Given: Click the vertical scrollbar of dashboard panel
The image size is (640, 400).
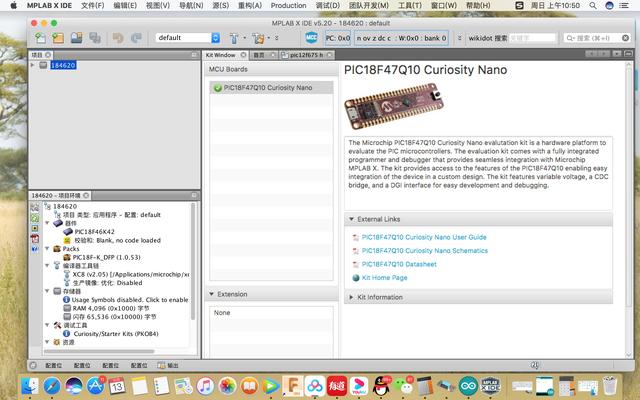Looking at the screenshot, I should click(193, 261).
